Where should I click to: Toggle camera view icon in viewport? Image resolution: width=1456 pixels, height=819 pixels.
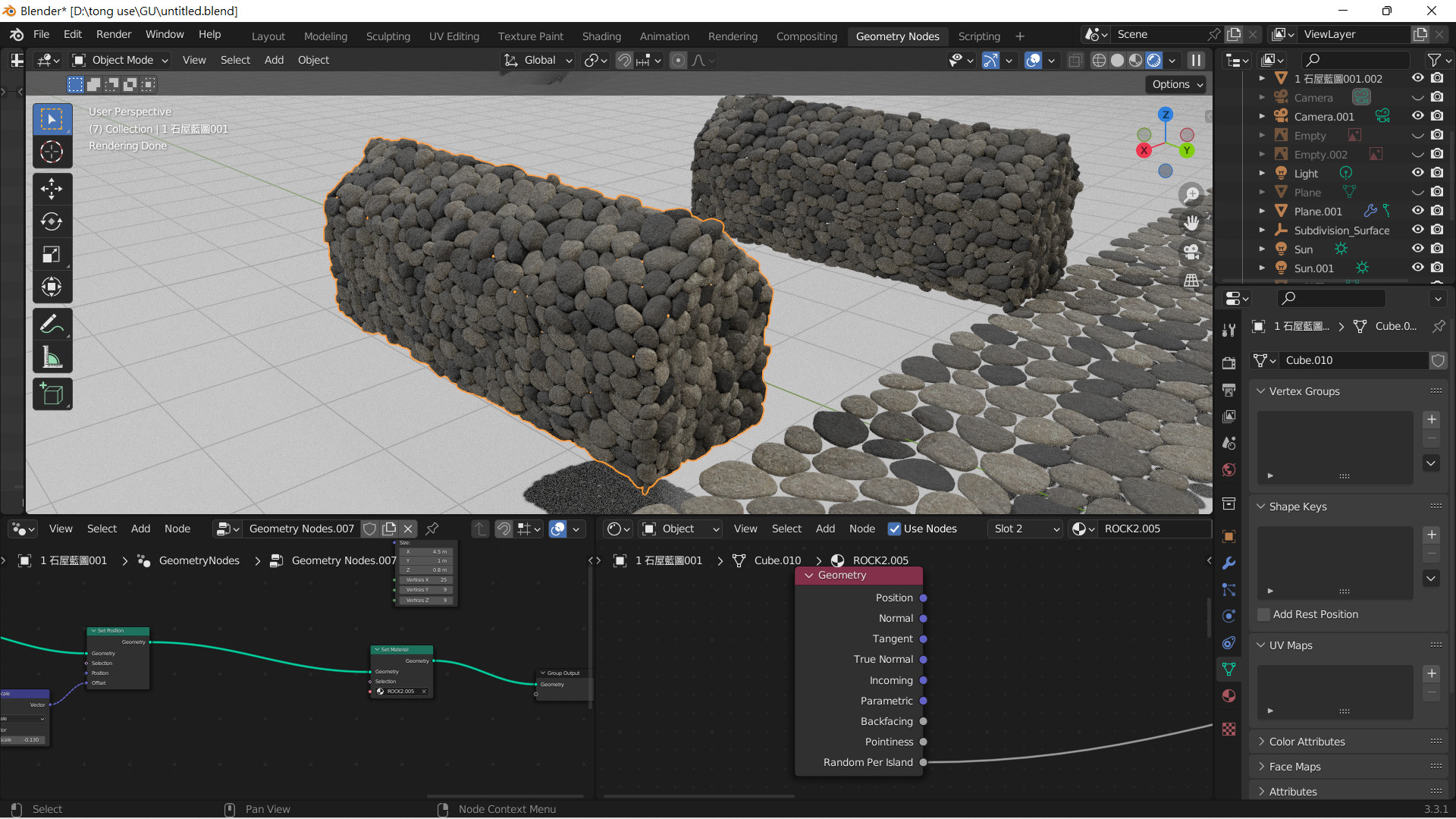click(1191, 252)
